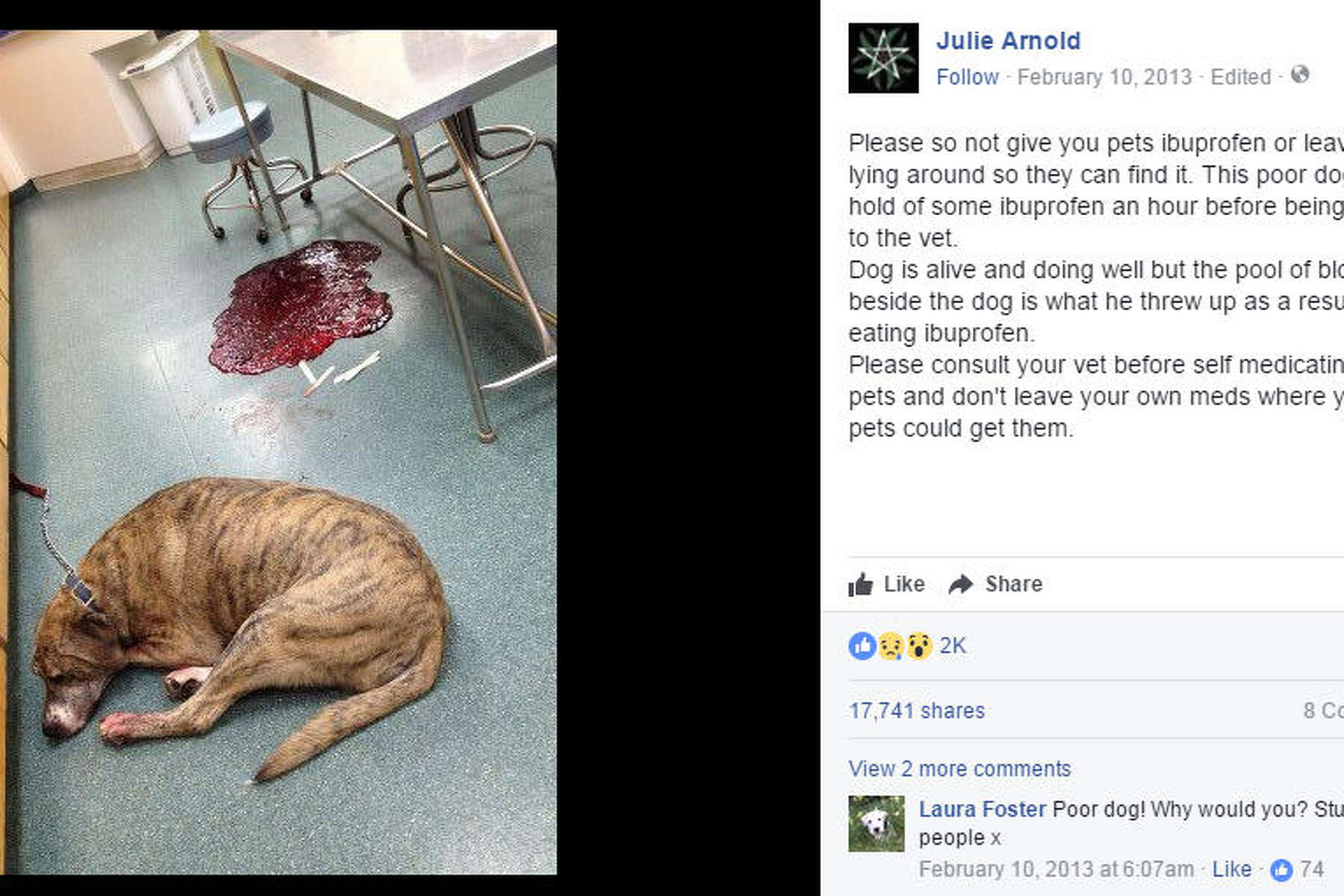The width and height of the screenshot is (1344, 896).
Task: Follow Julie Arnold
Action: click(x=967, y=77)
